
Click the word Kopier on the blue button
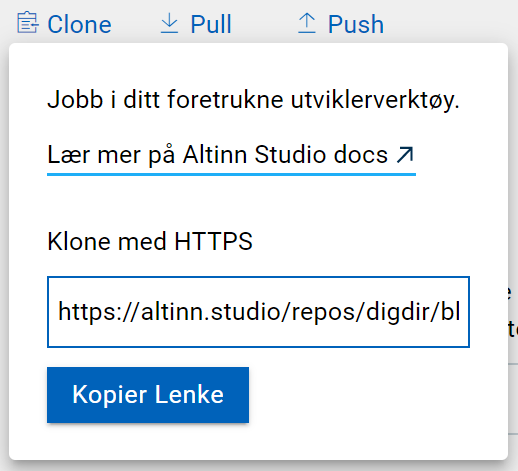[x=110, y=395]
